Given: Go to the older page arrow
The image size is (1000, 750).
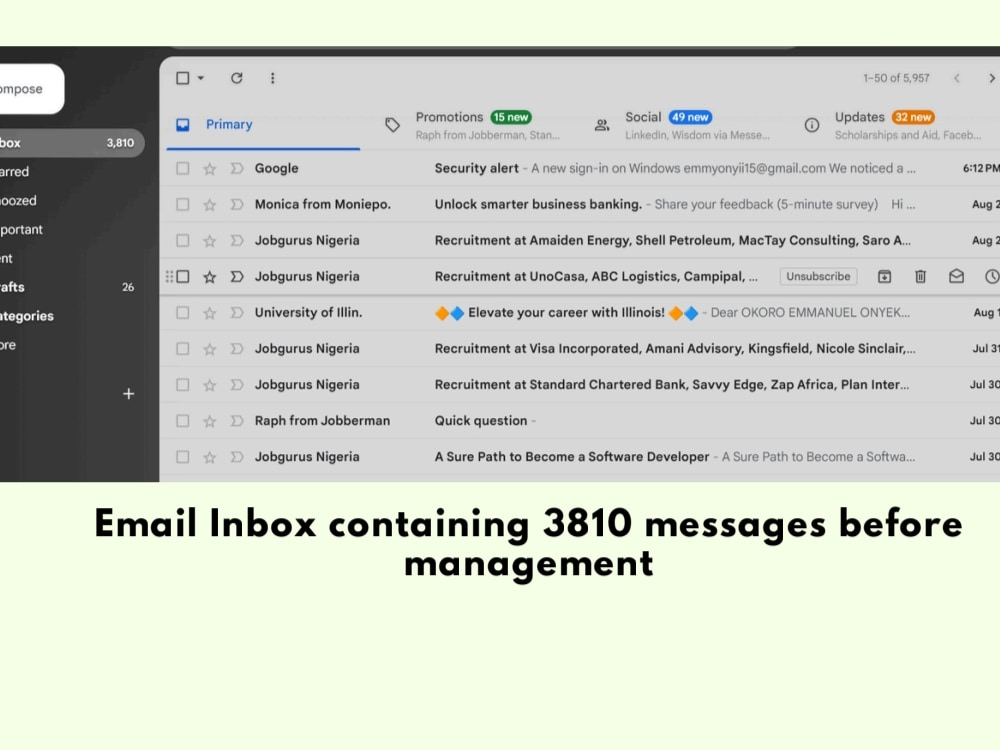Looking at the screenshot, I should (x=992, y=78).
